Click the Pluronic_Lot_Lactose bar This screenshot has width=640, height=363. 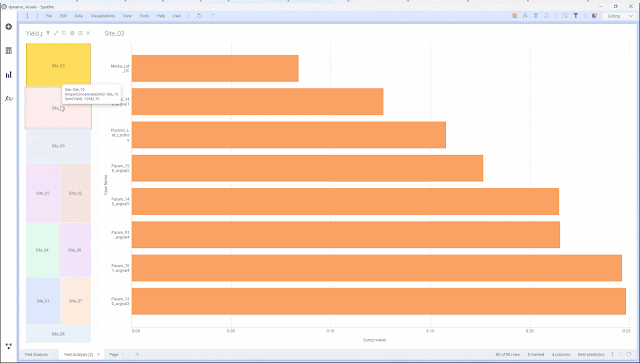point(289,135)
